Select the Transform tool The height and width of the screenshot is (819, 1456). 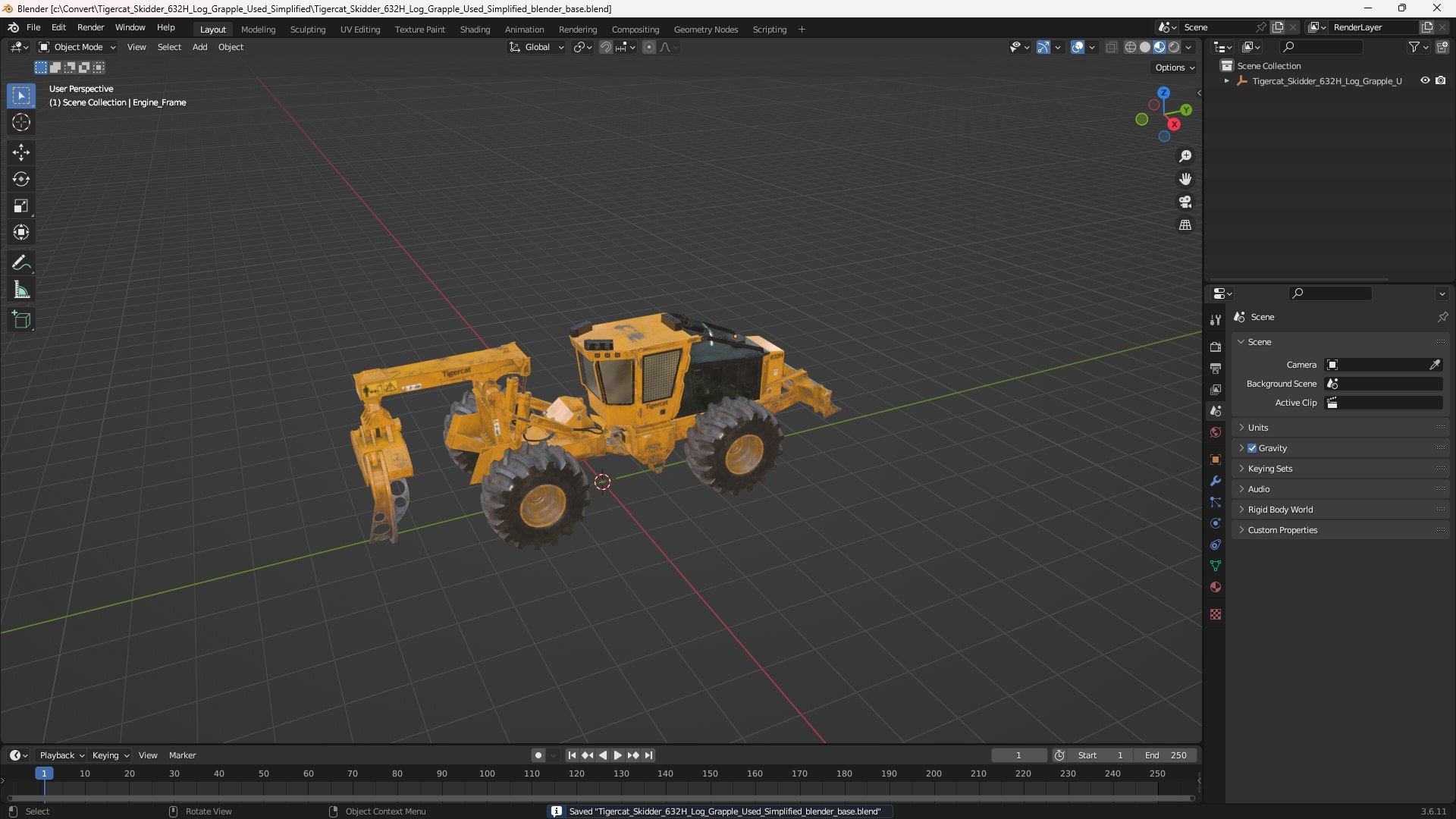click(x=21, y=232)
